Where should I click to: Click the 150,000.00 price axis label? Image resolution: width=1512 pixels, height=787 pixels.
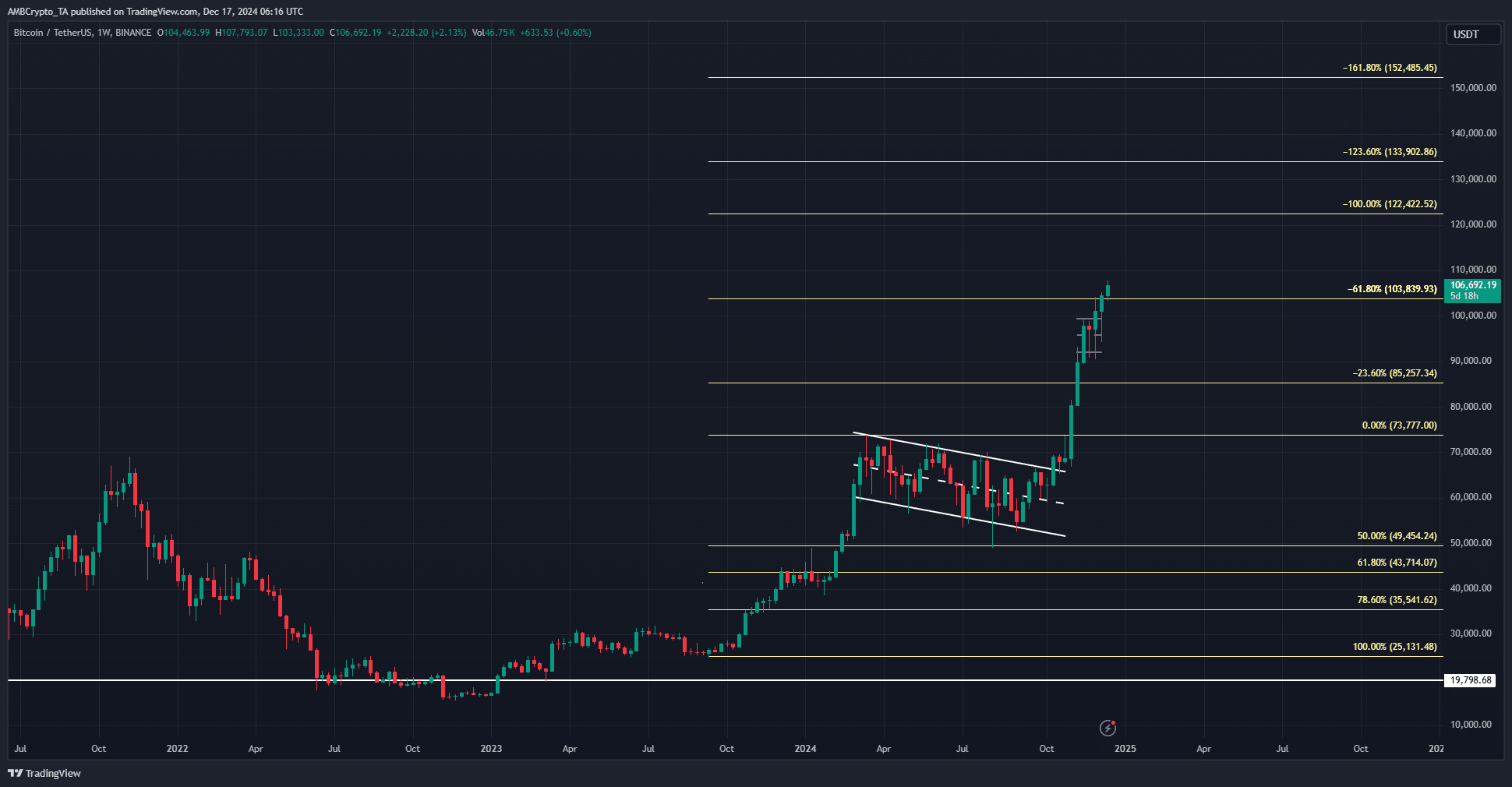tap(1473, 88)
